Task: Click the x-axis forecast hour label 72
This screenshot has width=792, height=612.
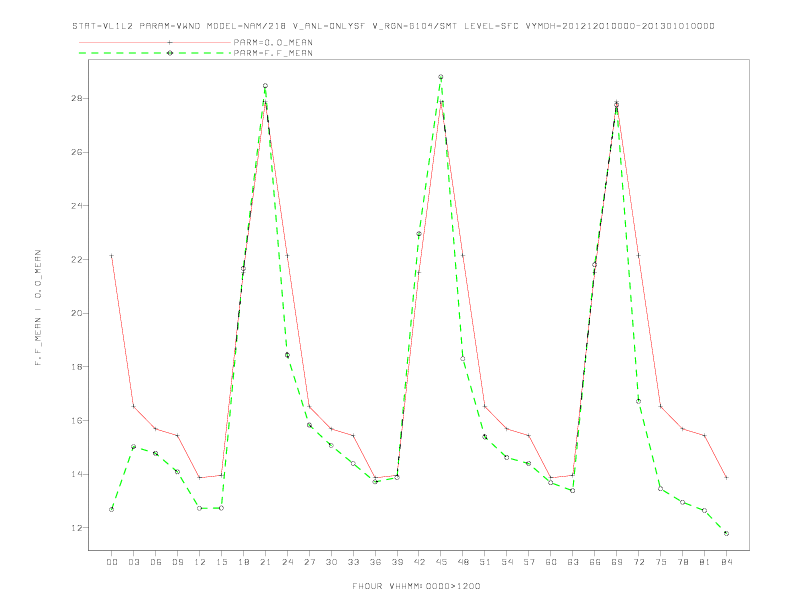Action: point(638,562)
